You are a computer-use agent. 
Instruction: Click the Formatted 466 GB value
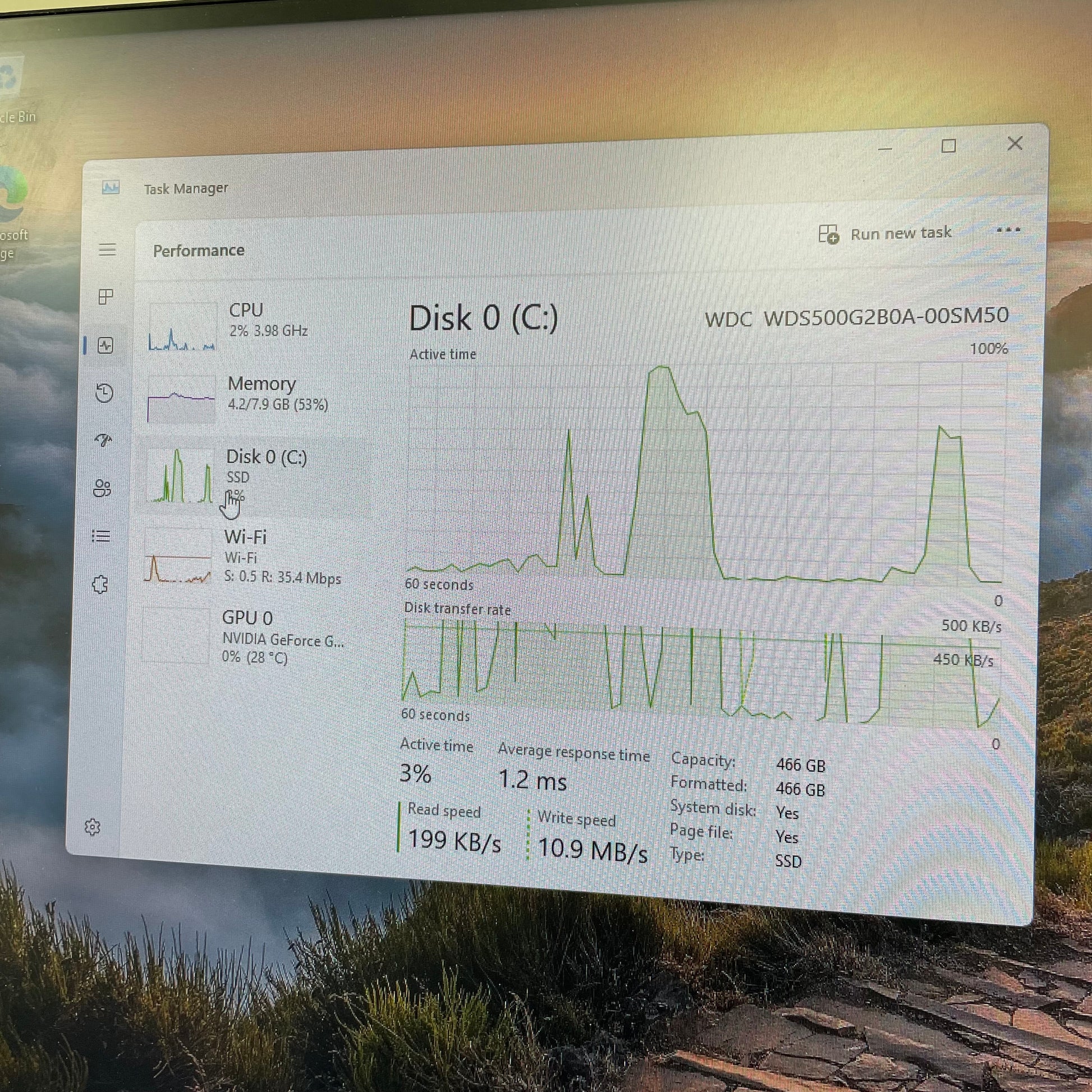pos(800,789)
